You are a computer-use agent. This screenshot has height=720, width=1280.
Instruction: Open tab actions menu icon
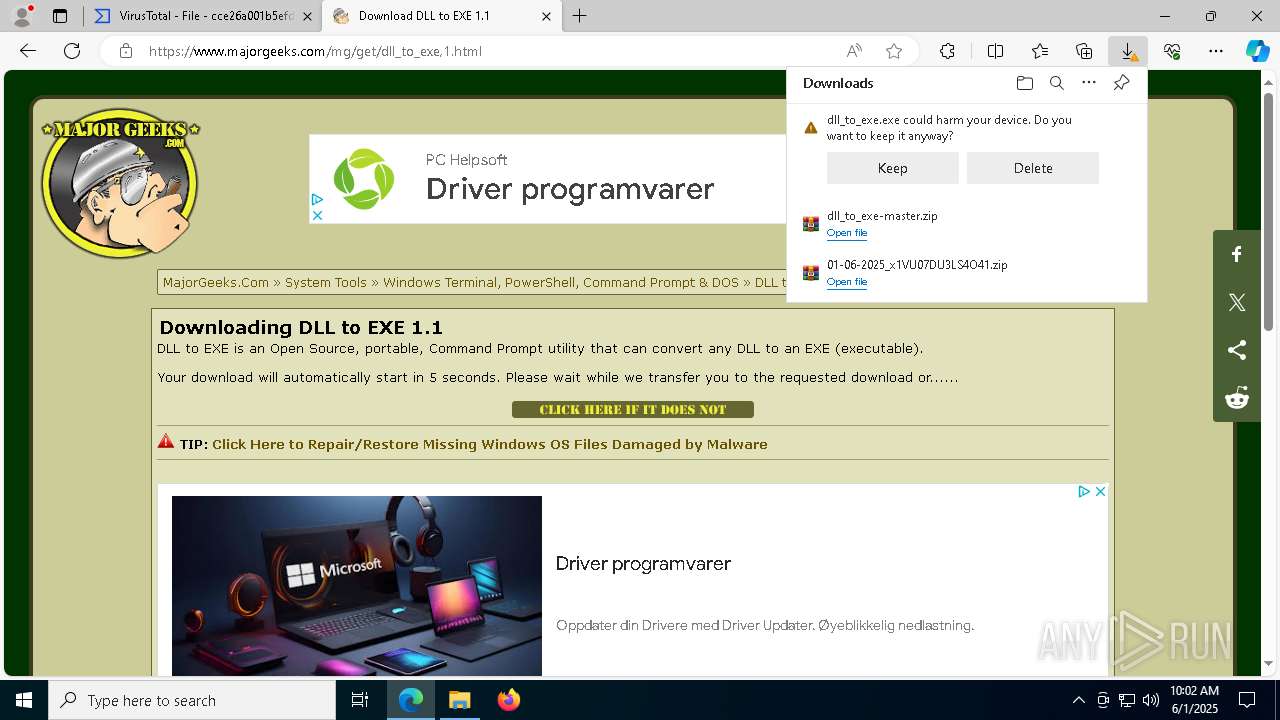[x=60, y=16]
